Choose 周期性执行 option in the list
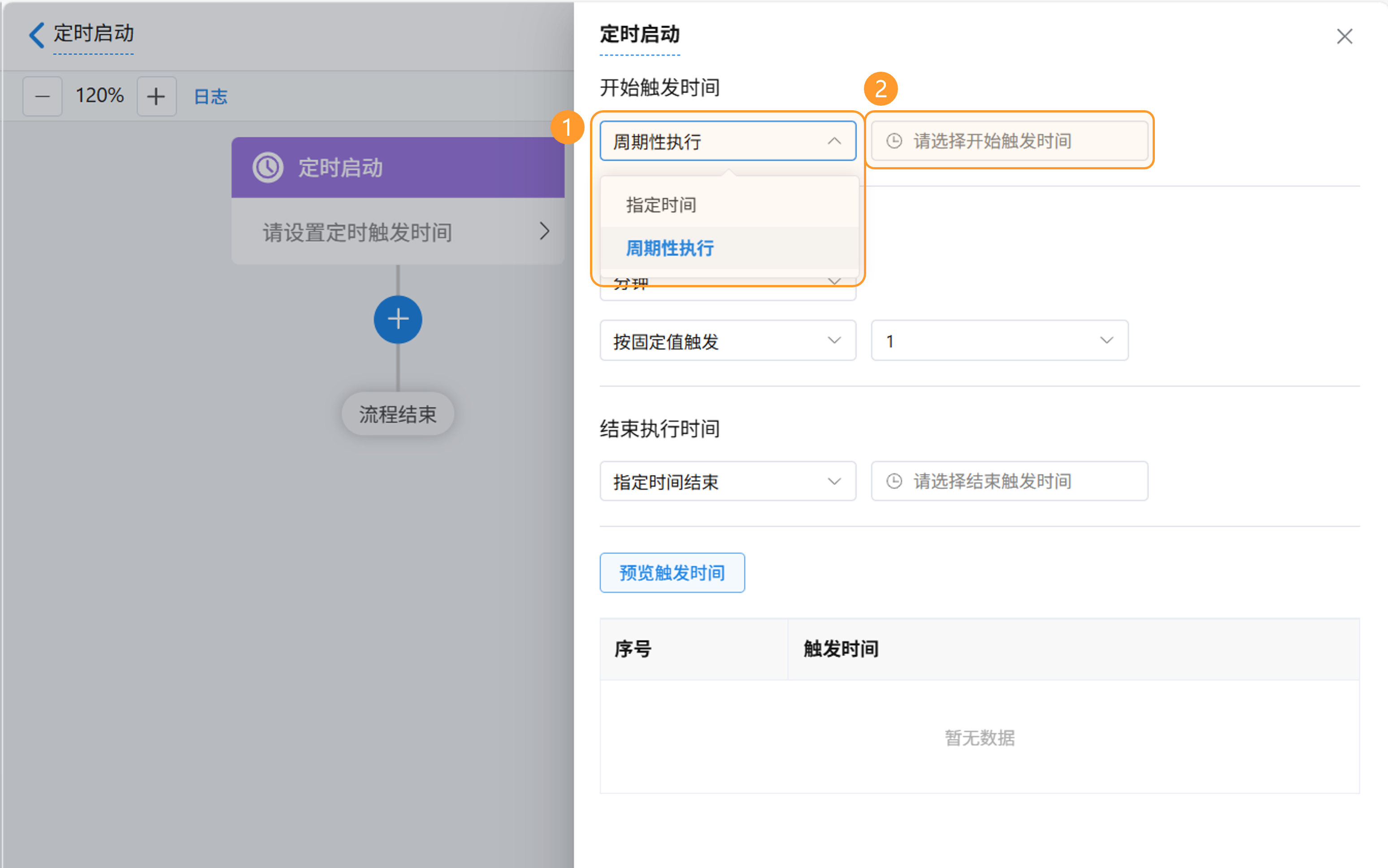The height and width of the screenshot is (868, 1388). 670,249
